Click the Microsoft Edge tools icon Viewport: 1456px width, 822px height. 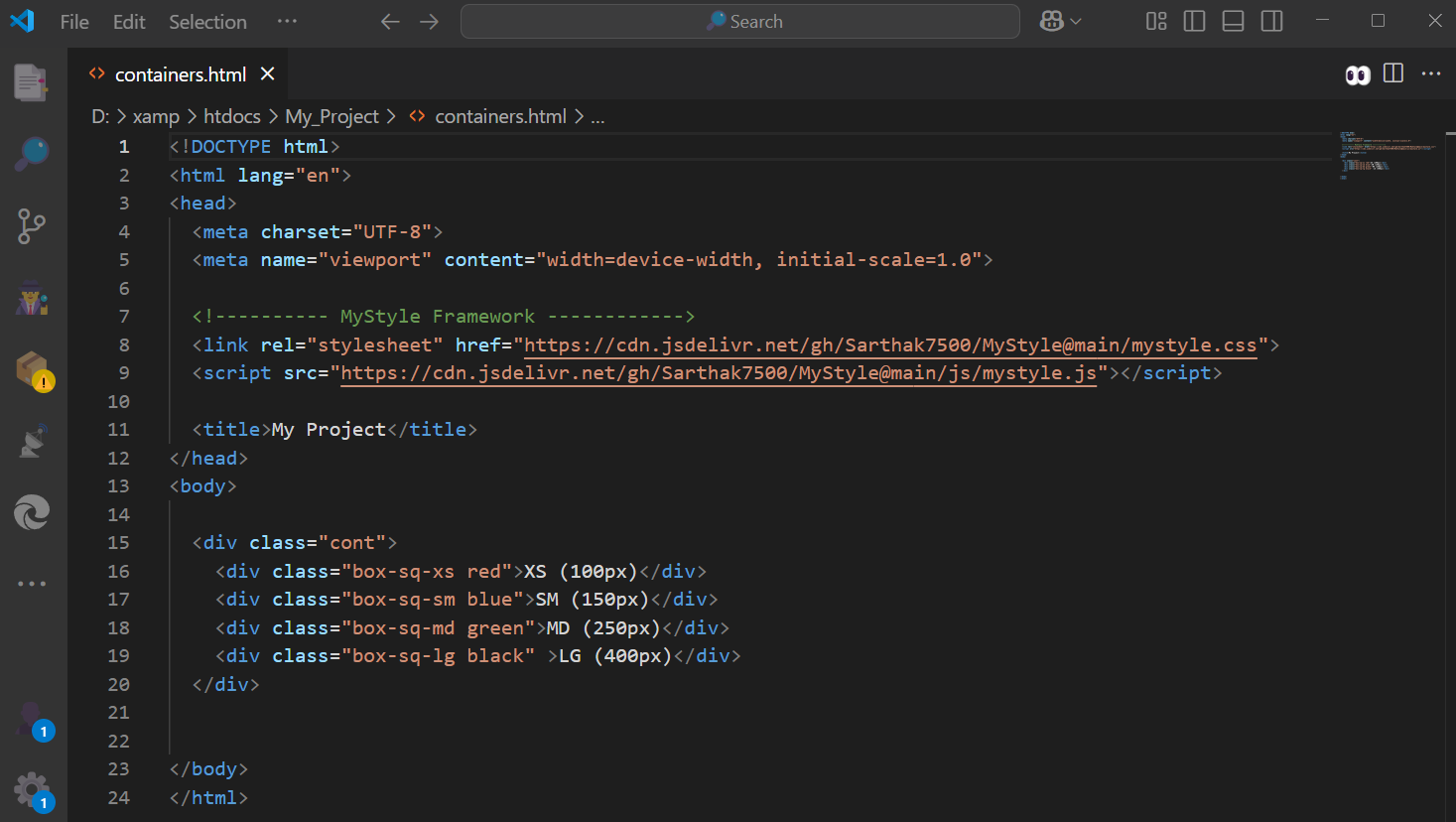pos(32,513)
